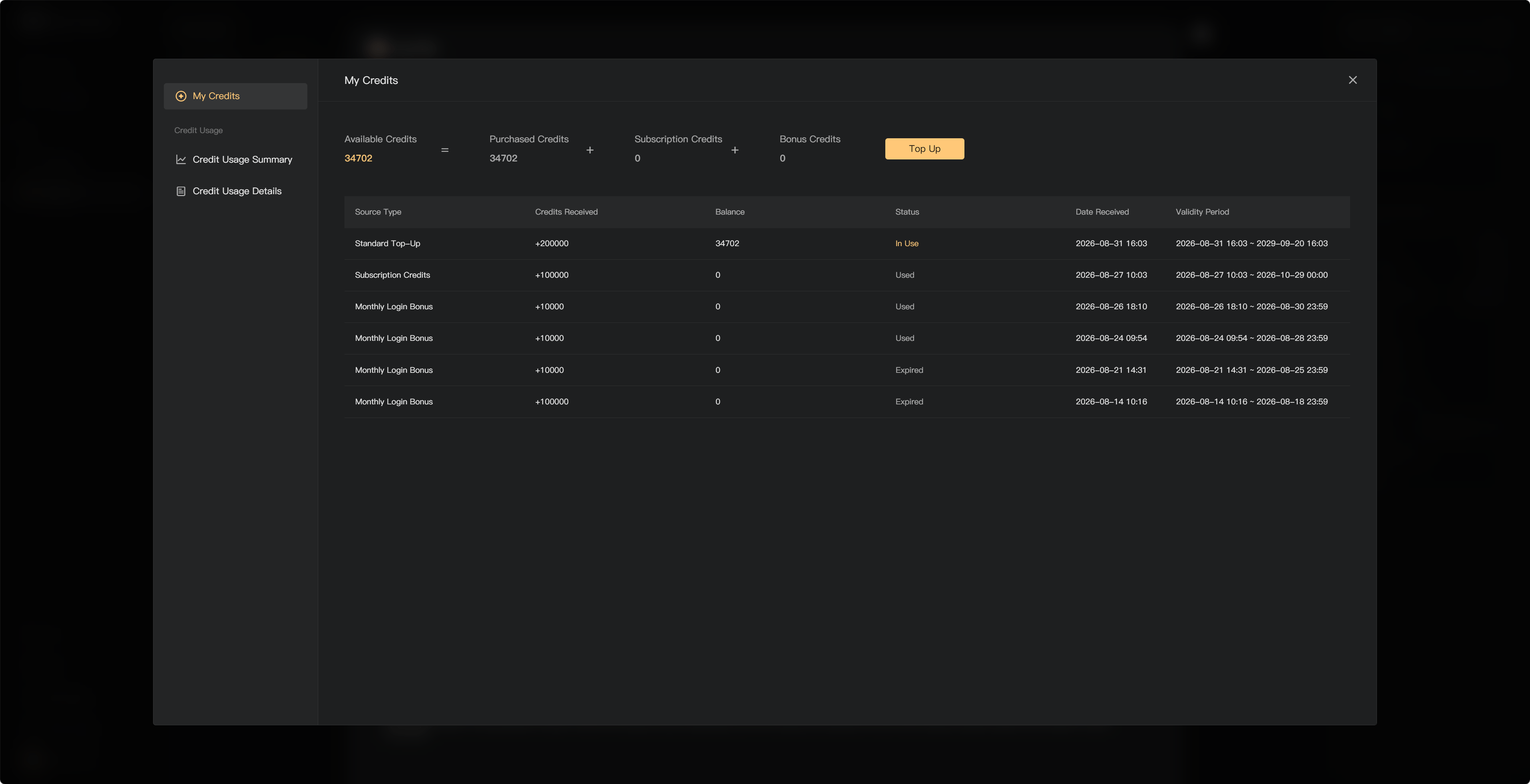Viewport: 1530px width, 784px height.
Task: Click the Subscription Credits summary label
Action: [x=678, y=139]
